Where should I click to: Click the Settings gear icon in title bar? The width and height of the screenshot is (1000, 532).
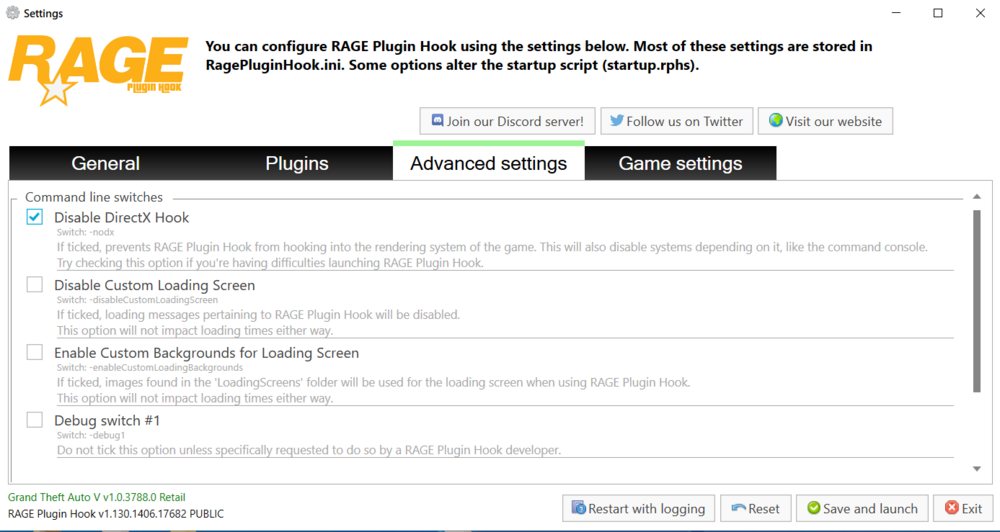(13, 13)
